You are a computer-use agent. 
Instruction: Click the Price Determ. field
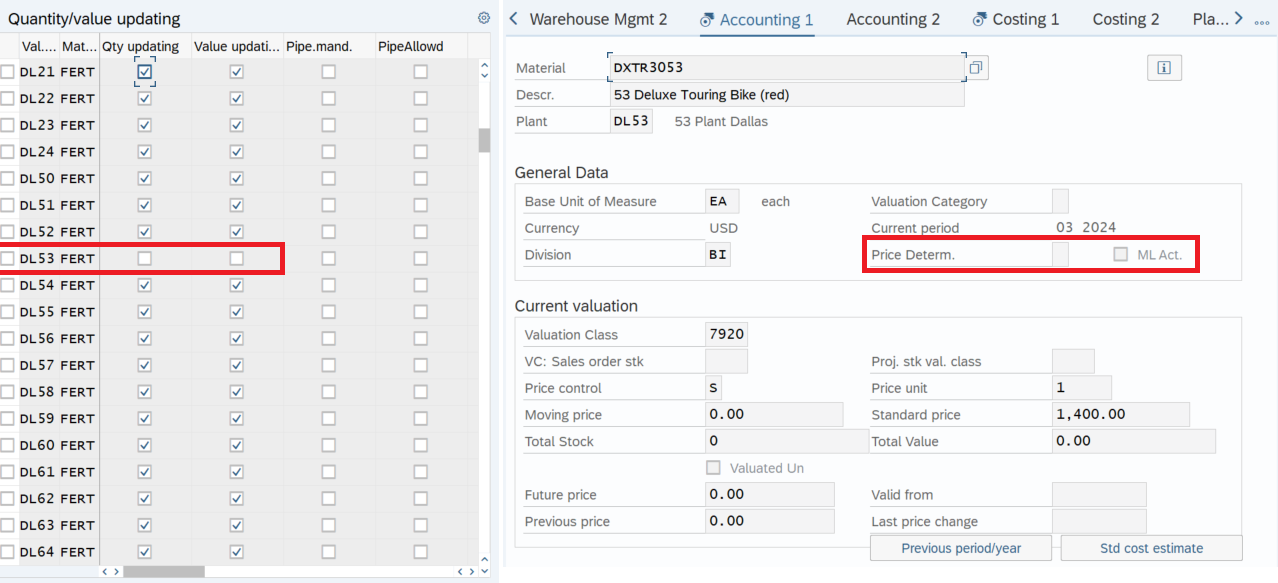1060,254
